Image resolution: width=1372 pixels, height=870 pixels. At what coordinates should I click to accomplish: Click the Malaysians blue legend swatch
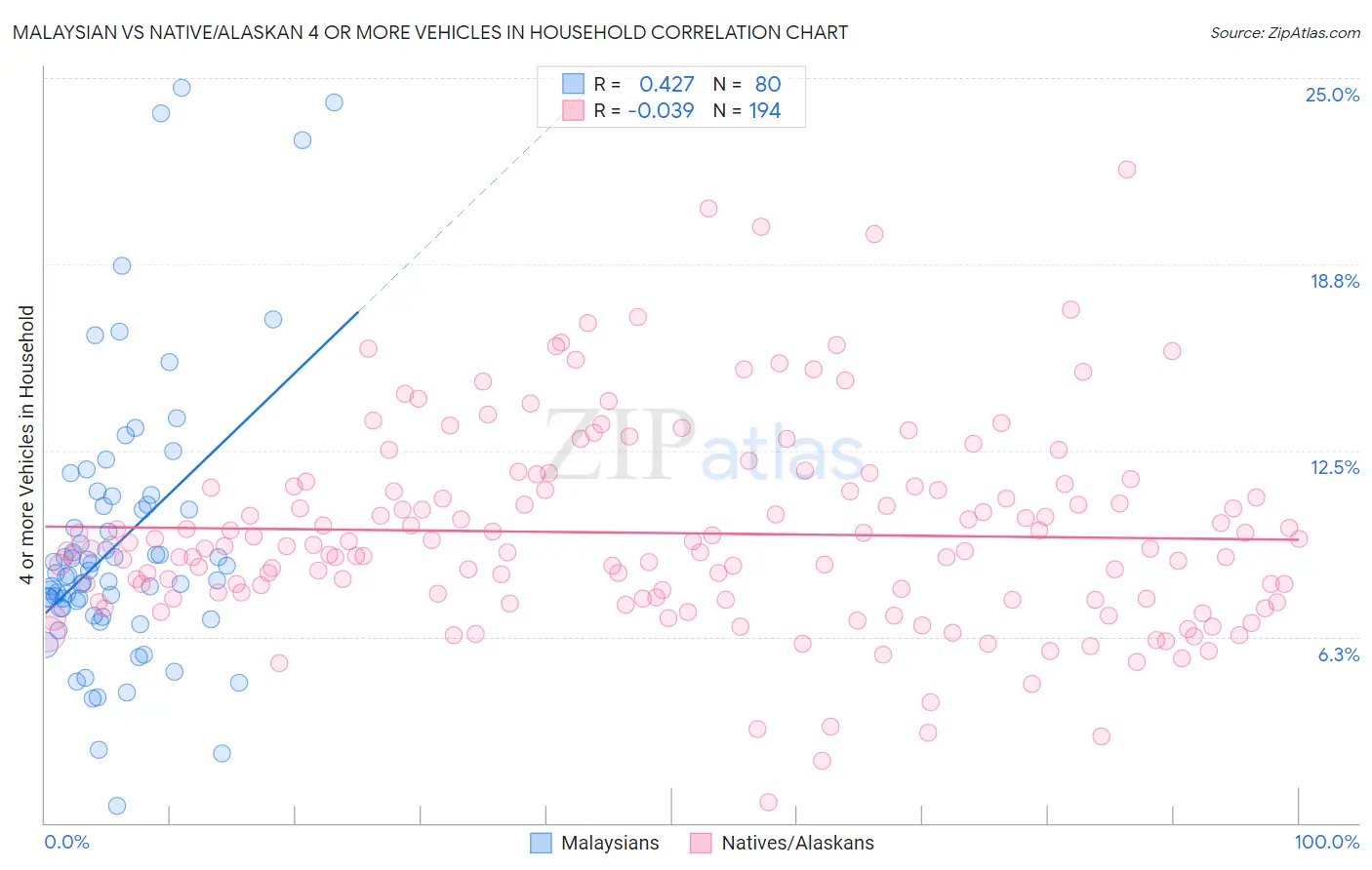(x=541, y=843)
